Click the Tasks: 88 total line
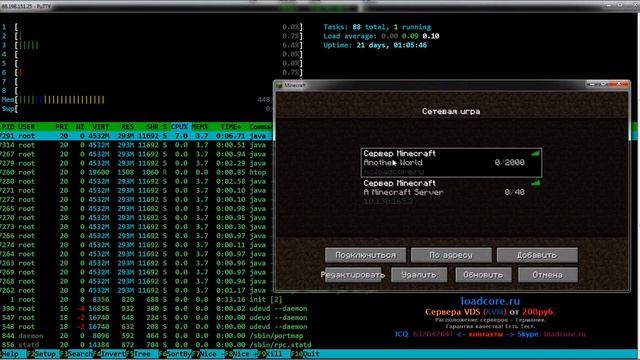This screenshot has height=360, width=640. click(377, 27)
